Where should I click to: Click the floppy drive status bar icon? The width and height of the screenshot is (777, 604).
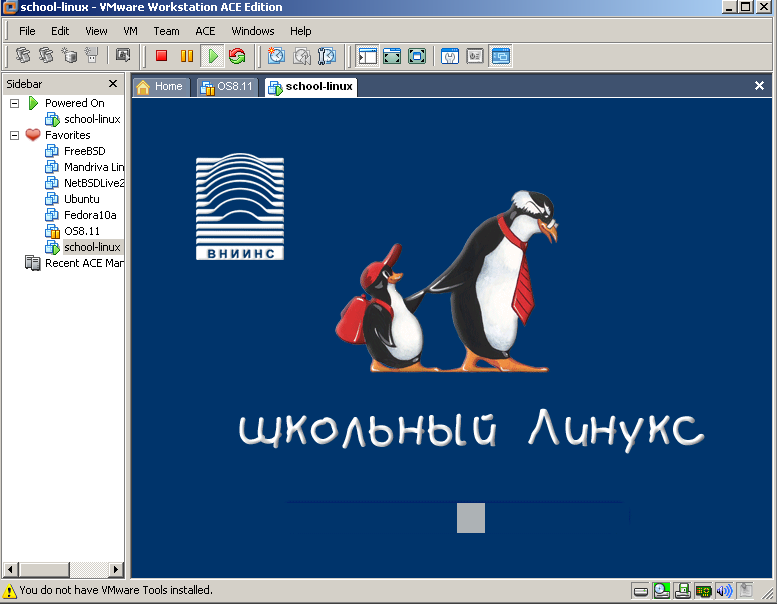coord(683,591)
